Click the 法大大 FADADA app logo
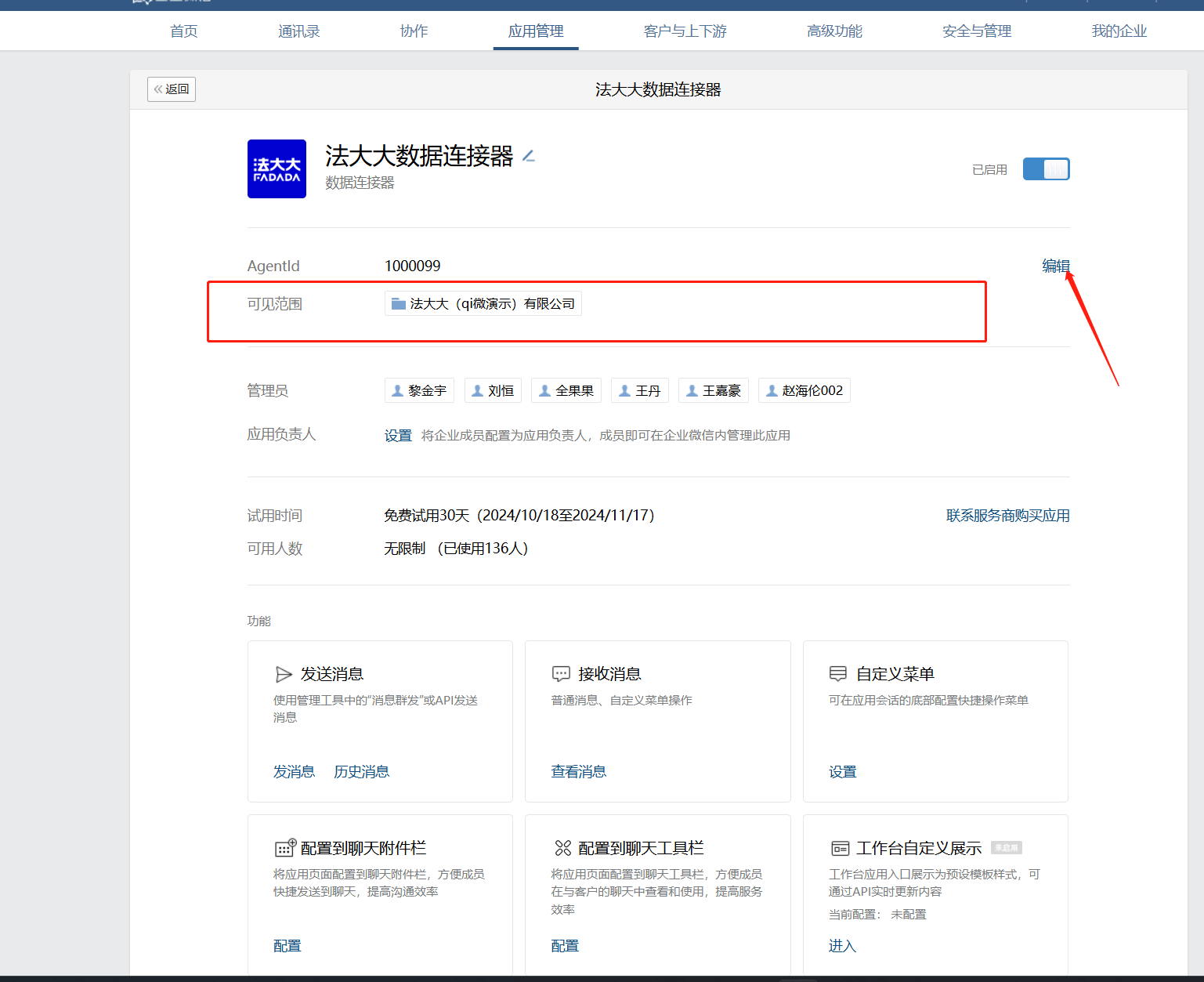 coord(277,168)
